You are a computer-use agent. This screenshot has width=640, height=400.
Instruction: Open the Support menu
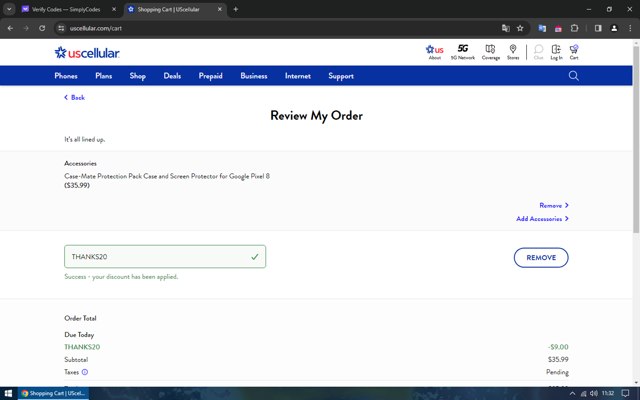point(341,76)
